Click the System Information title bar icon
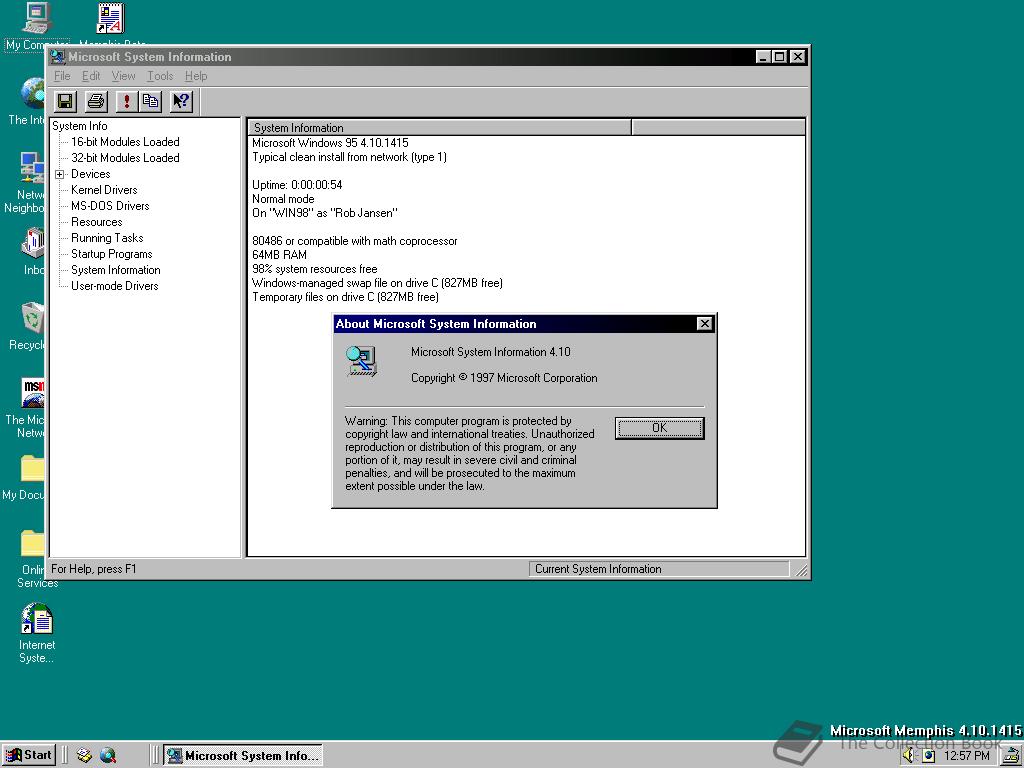 [58, 57]
